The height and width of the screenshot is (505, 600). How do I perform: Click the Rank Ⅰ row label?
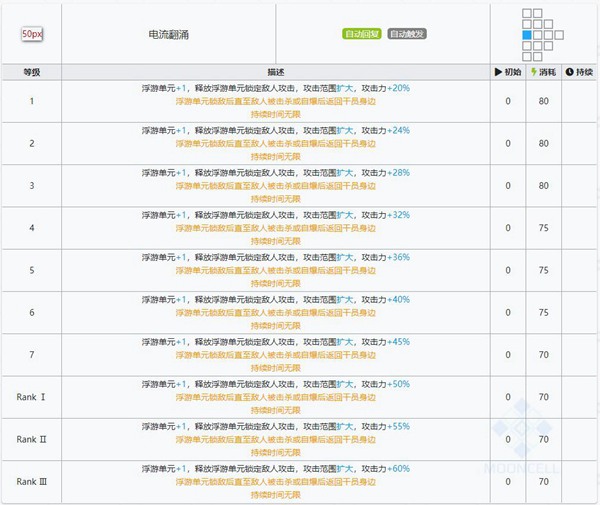click(x=32, y=396)
